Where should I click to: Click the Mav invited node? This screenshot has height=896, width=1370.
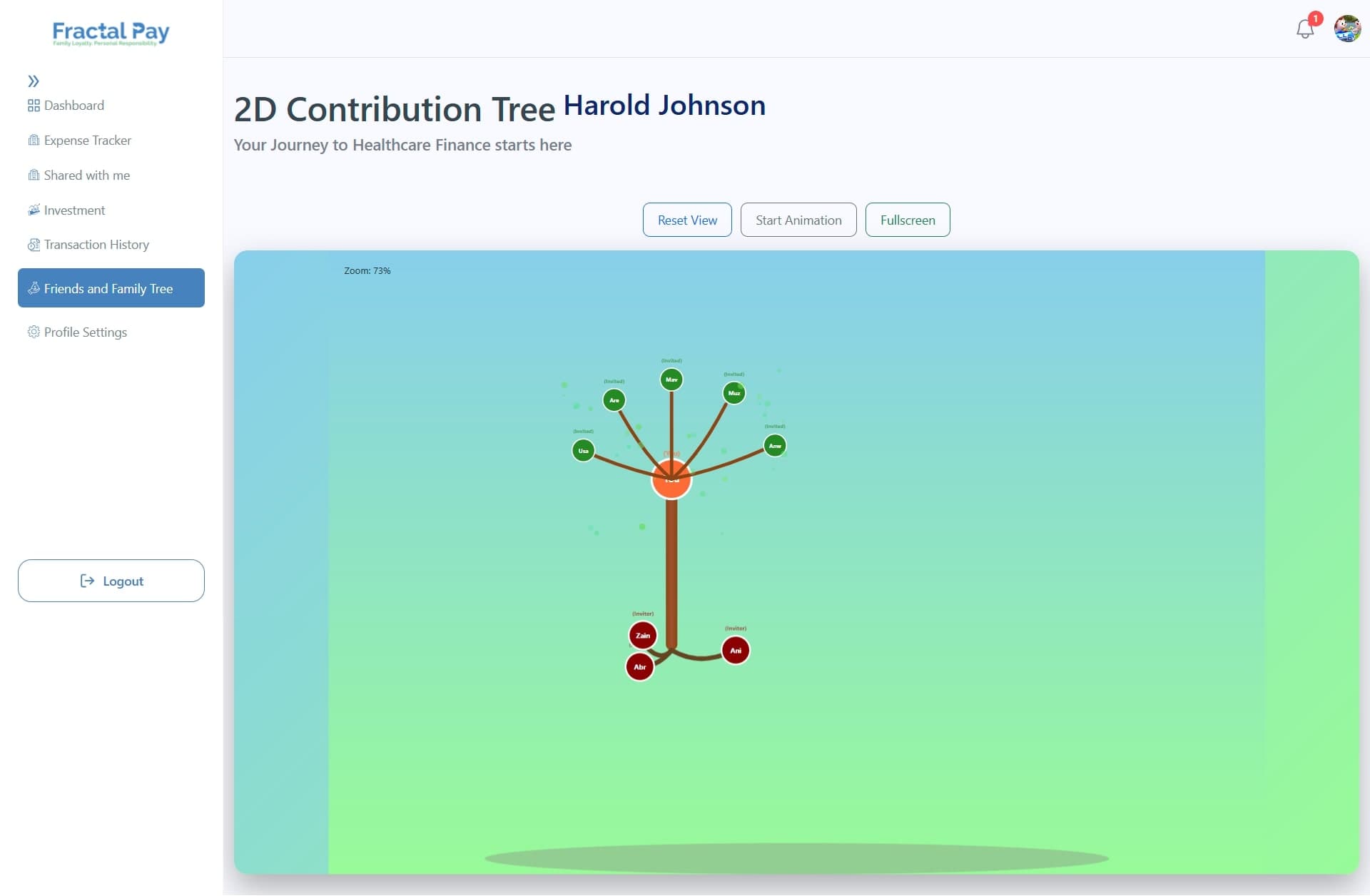point(671,380)
